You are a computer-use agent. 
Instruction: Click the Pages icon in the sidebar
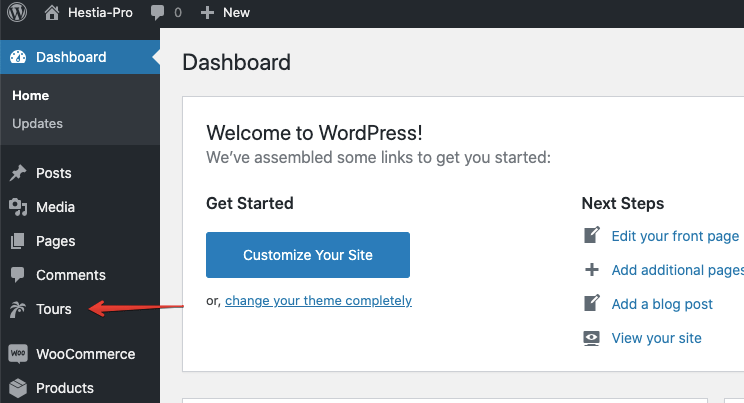18,241
